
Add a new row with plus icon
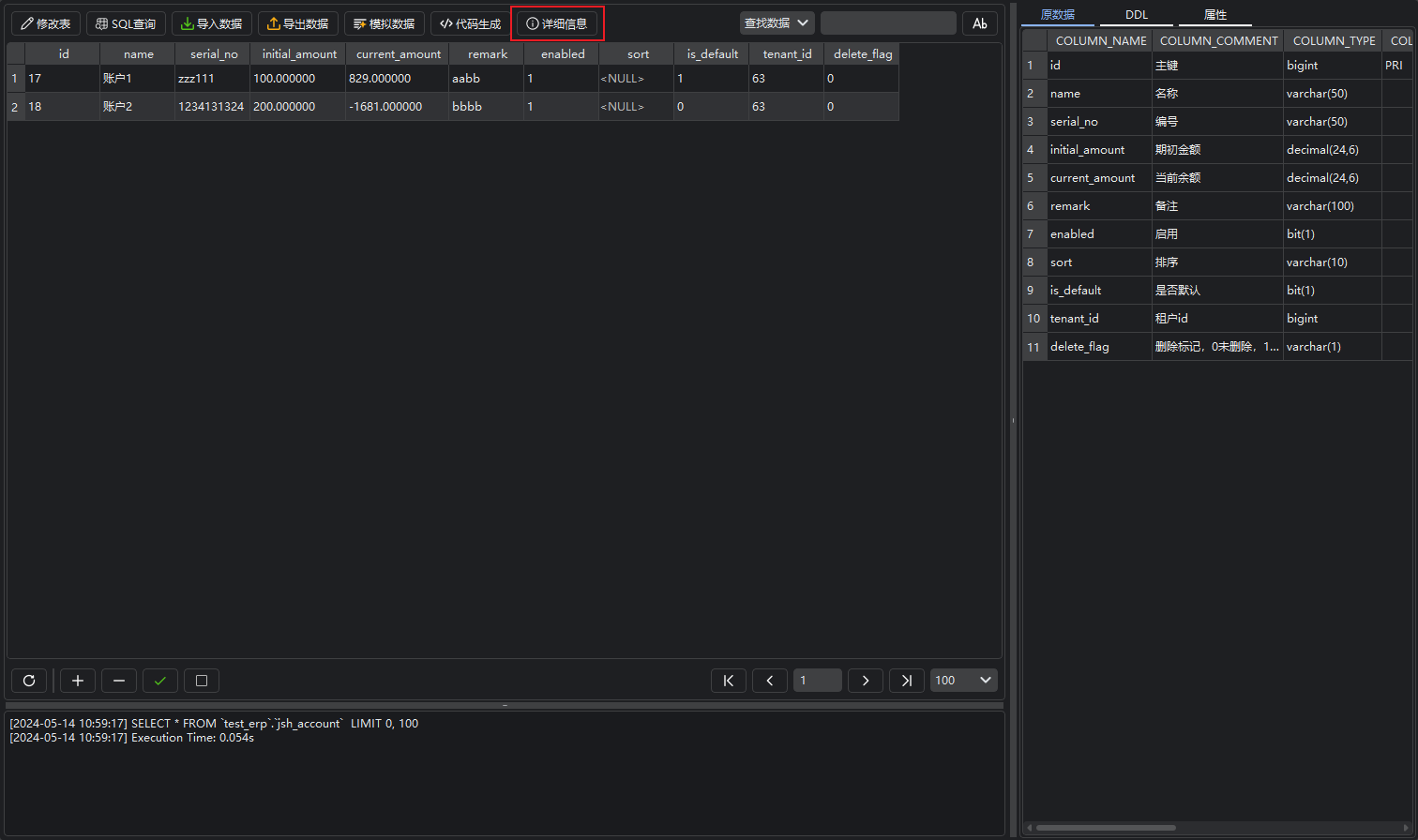tap(78, 681)
